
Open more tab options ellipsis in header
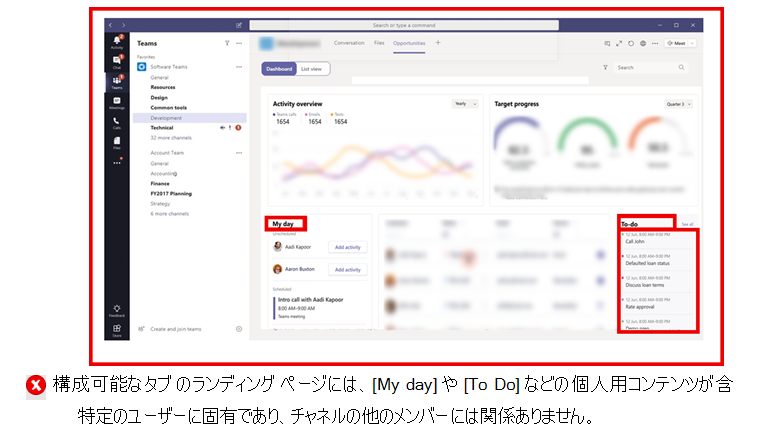655,43
